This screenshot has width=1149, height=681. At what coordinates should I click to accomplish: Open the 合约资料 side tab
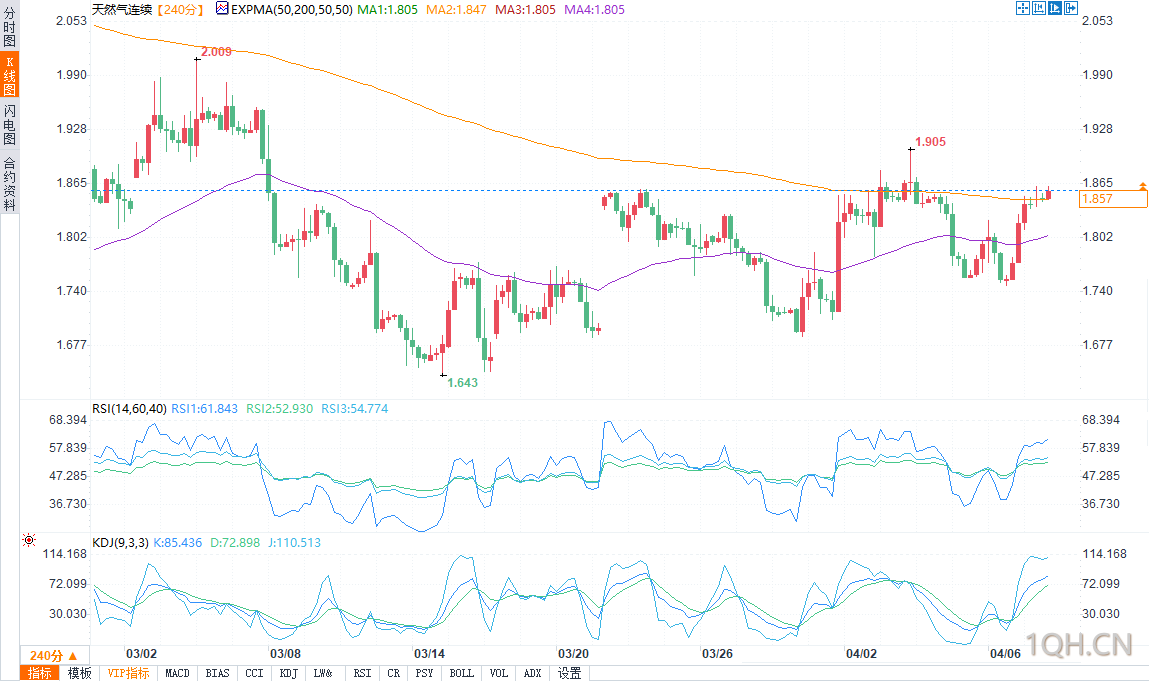click(x=10, y=183)
